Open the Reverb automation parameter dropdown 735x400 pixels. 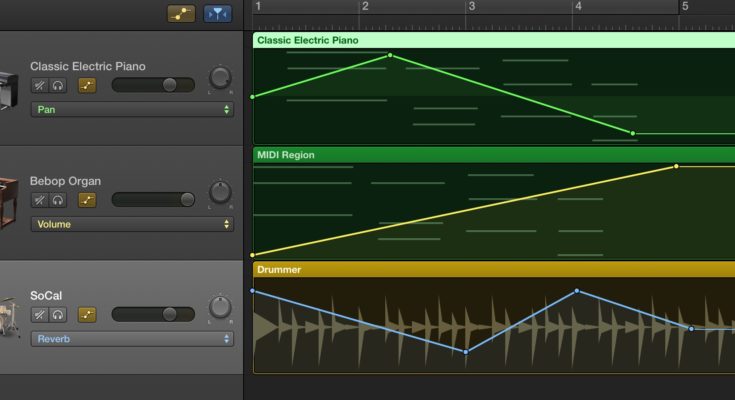point(131,339)
